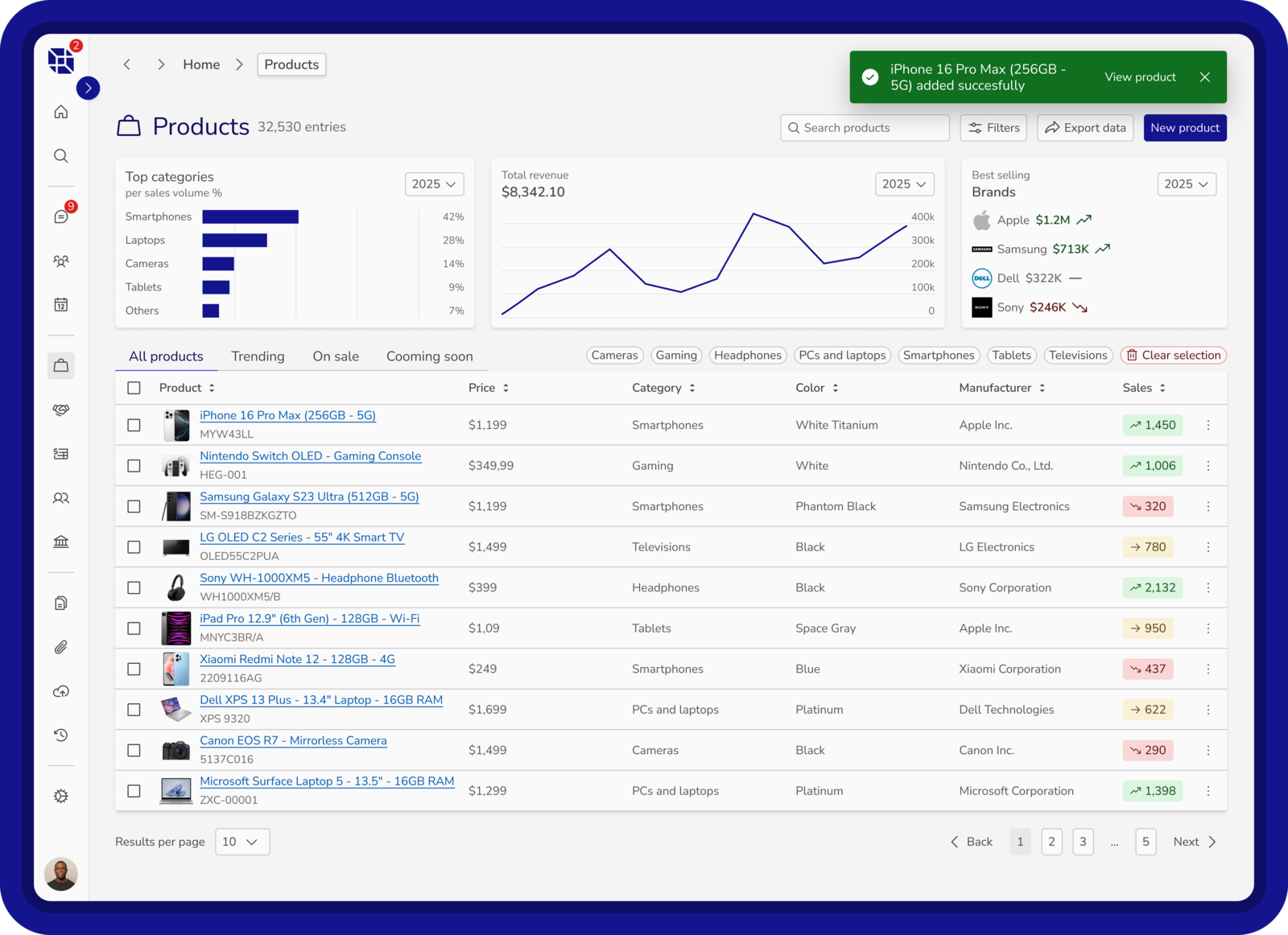Select the Headphones filter chip
The image size is (1288, 935).
point(748,356)
